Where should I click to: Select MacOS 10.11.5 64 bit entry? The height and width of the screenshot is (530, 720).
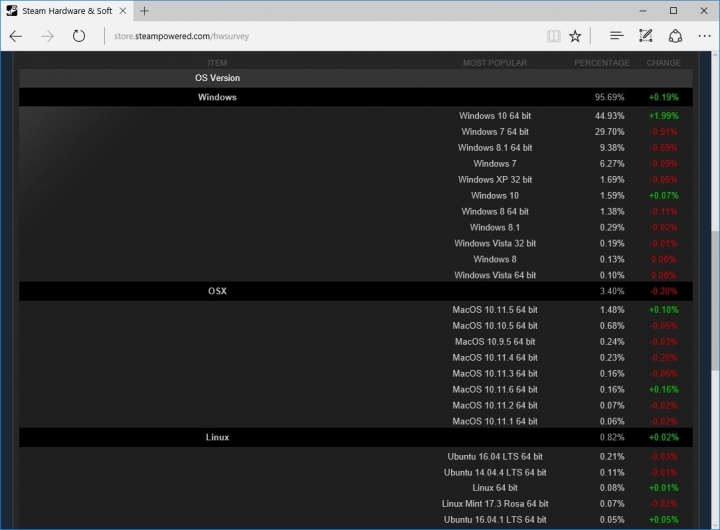click(495, 310)
